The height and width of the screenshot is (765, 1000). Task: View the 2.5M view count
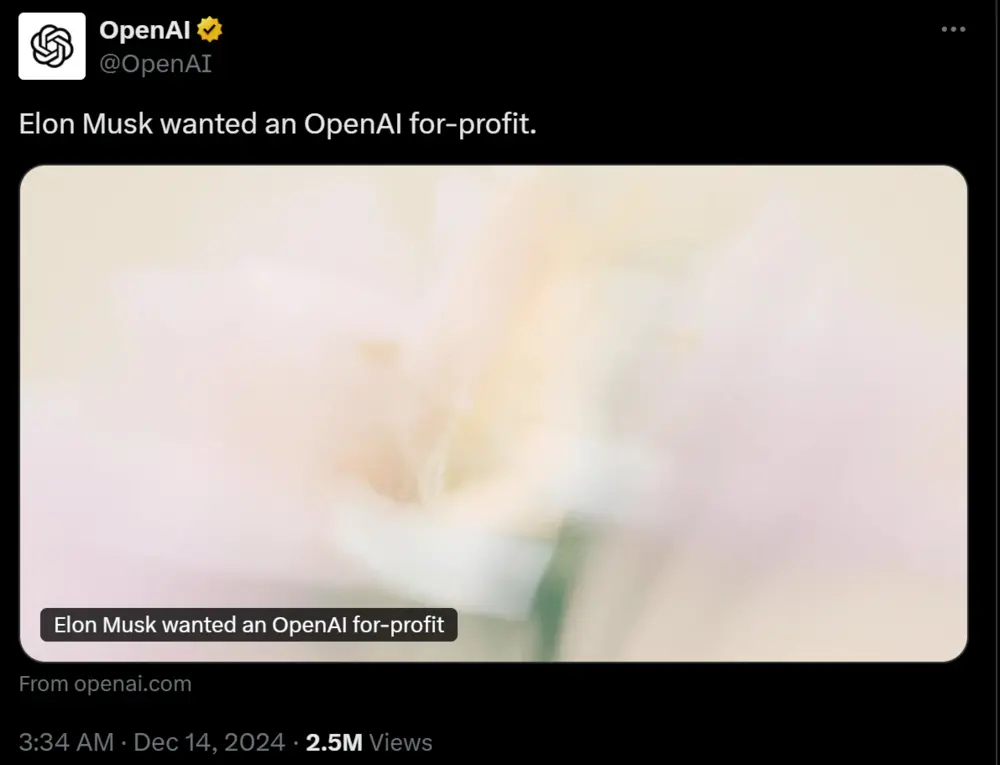[x=334, y=742]
